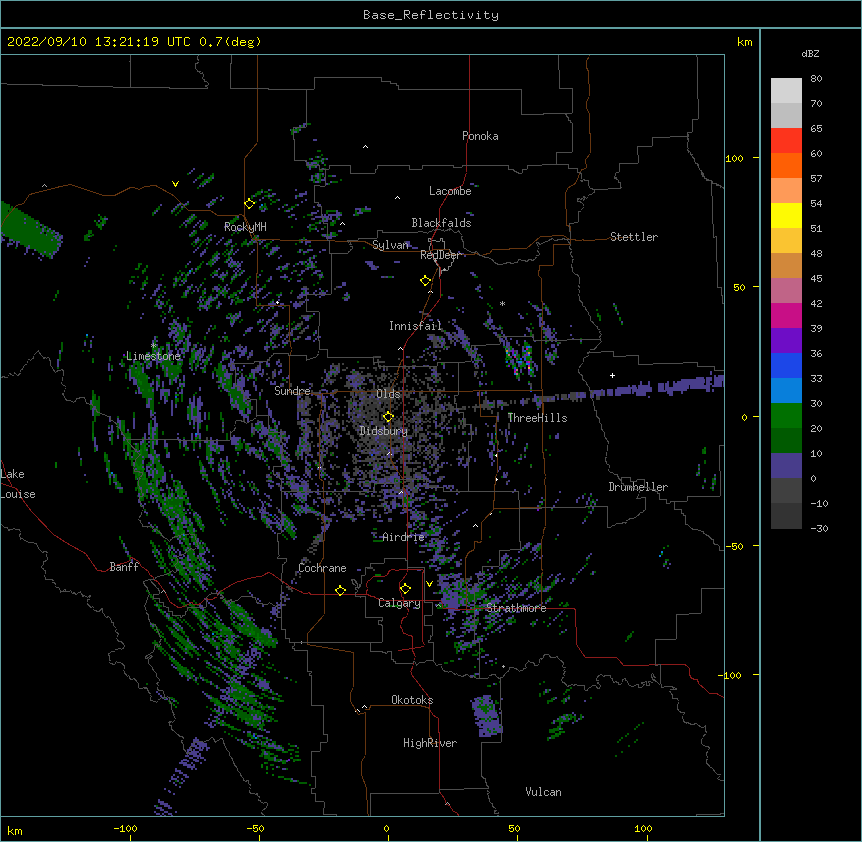Click the radar site diamond between Olds and Didsbury
The image size is (862, 842).
tap(388, 417)
